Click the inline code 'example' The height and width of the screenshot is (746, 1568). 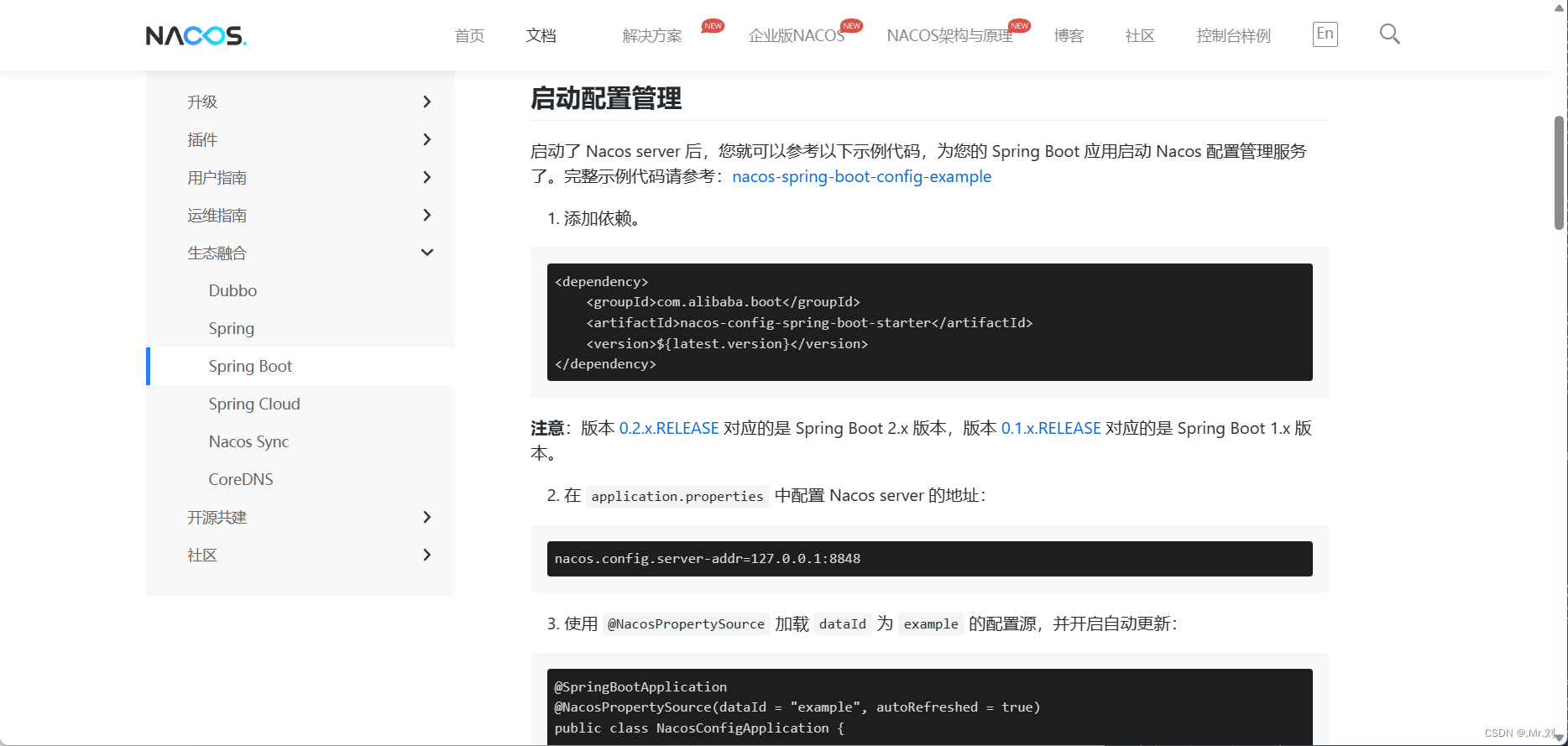[931, 623]
